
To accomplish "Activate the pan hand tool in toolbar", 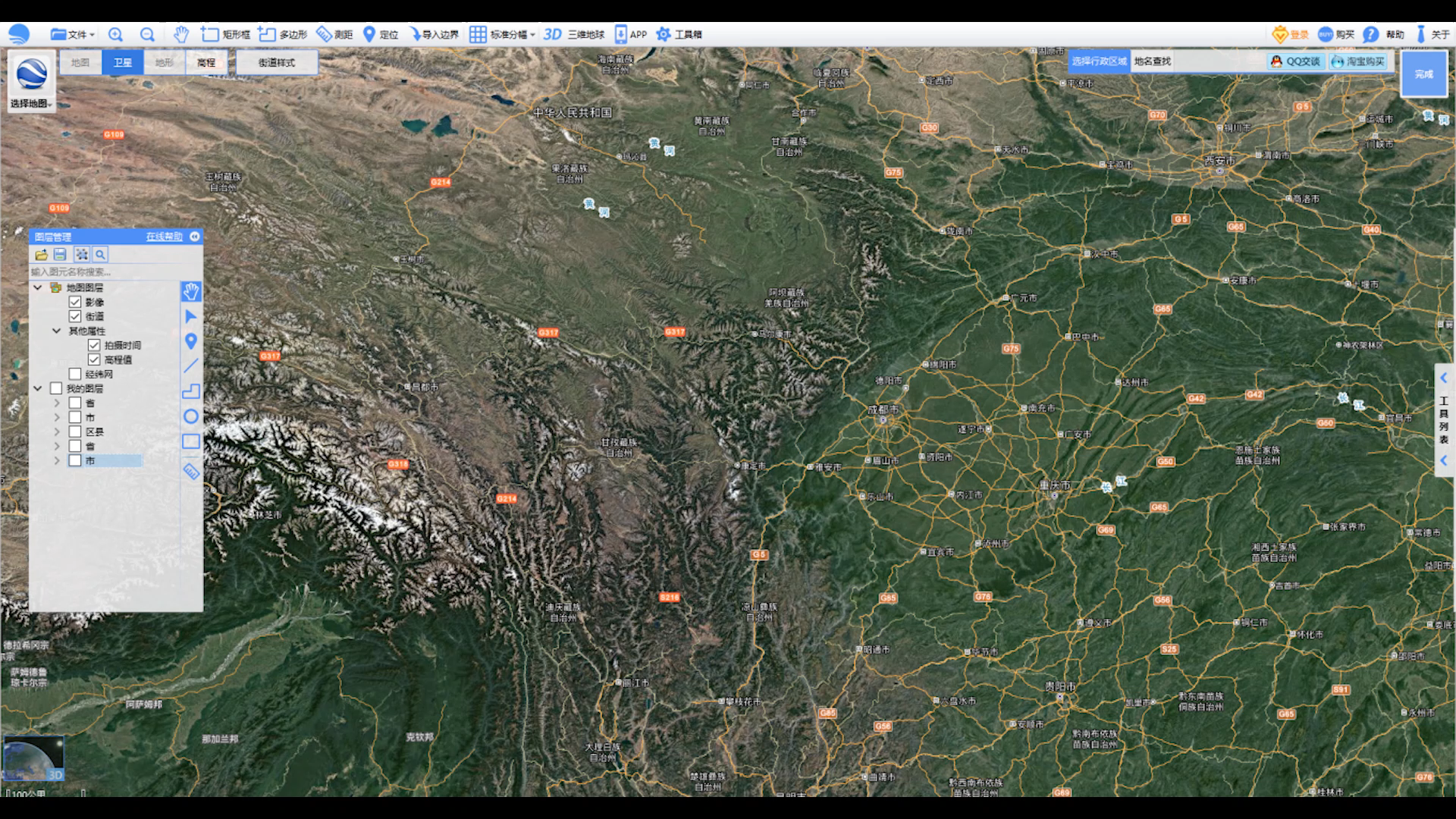I will pyautogui.click(x=180, y=34).
